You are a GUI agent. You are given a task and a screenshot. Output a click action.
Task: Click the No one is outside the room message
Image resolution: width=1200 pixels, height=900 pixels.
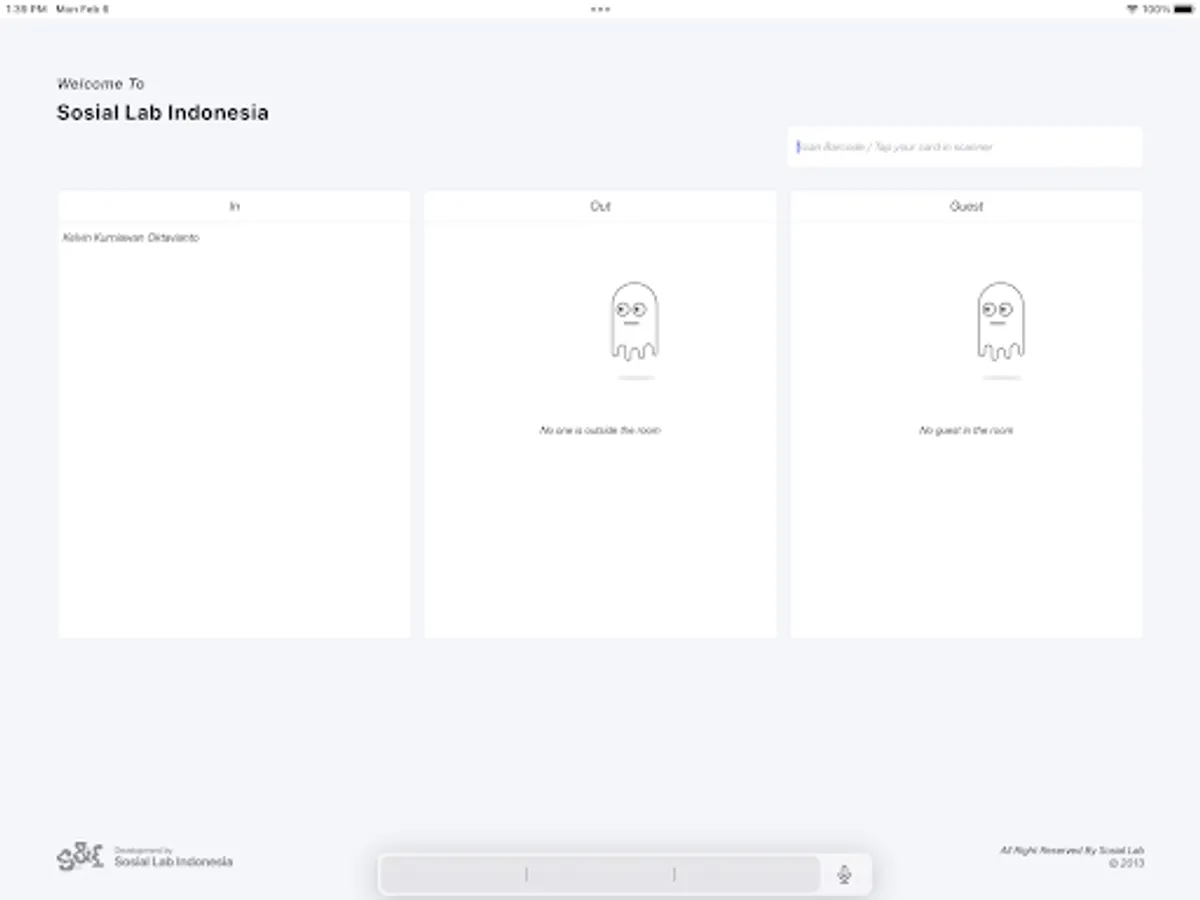pos(600,430)
